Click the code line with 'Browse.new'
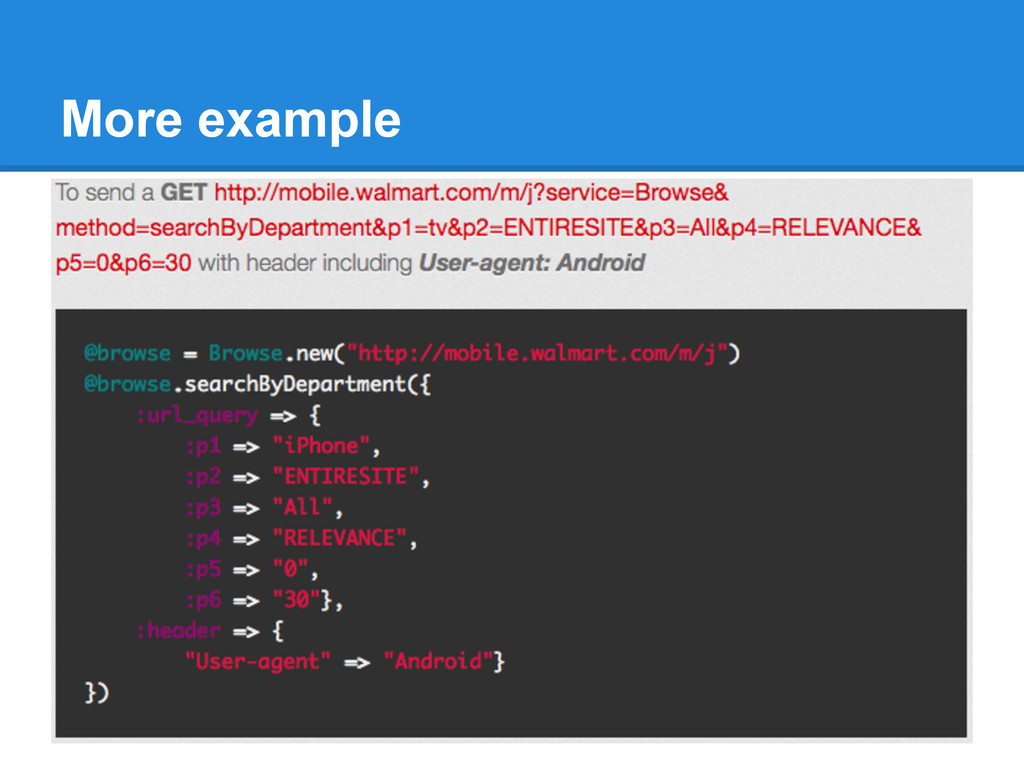The image size is (1024, 768). coord(412,353)
